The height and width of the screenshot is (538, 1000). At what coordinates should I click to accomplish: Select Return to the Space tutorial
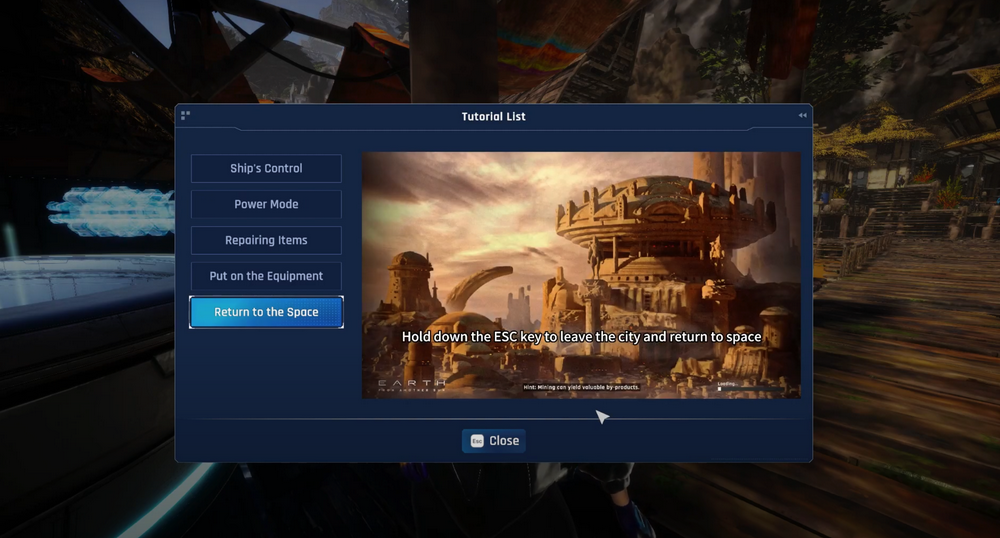(x=266, y=312)
